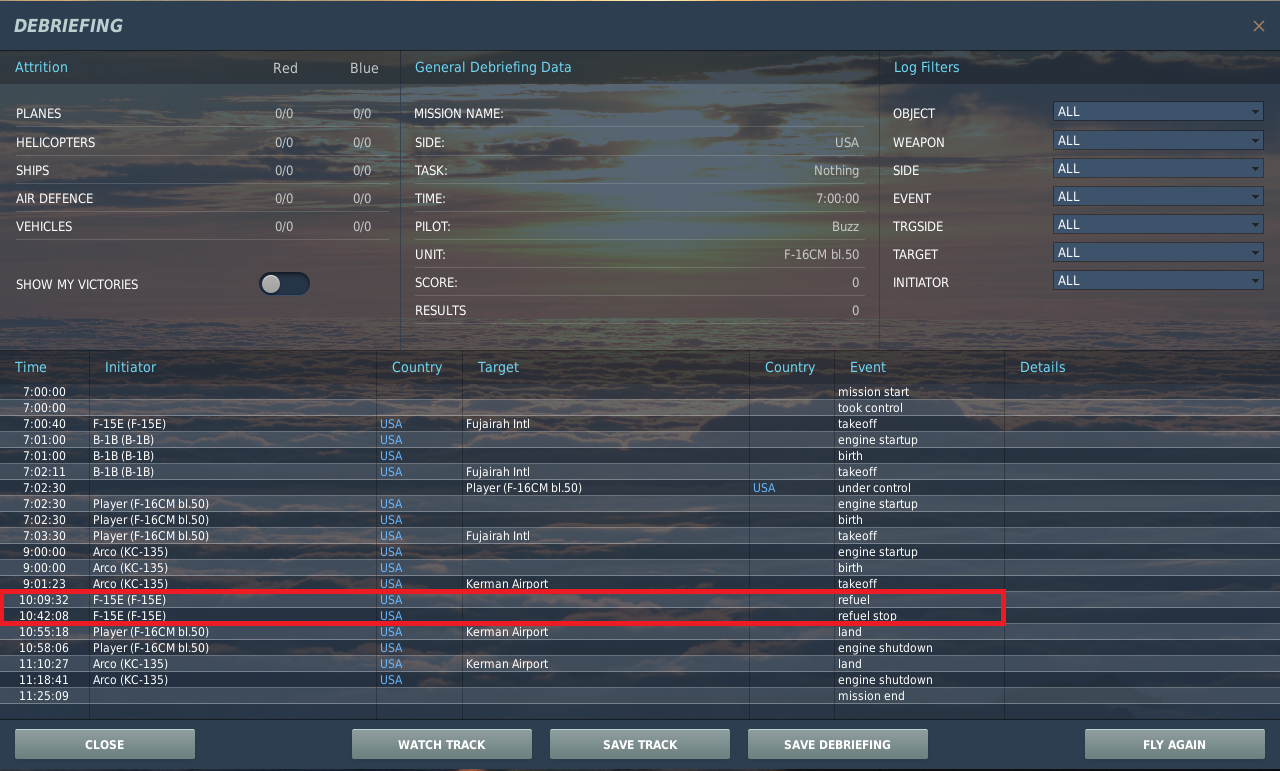Screen dimensions: 1280x771
Task: Click the TIME value 7:00:00 in debriefing data
Action: pyautogui.click(x=838, y=199)
